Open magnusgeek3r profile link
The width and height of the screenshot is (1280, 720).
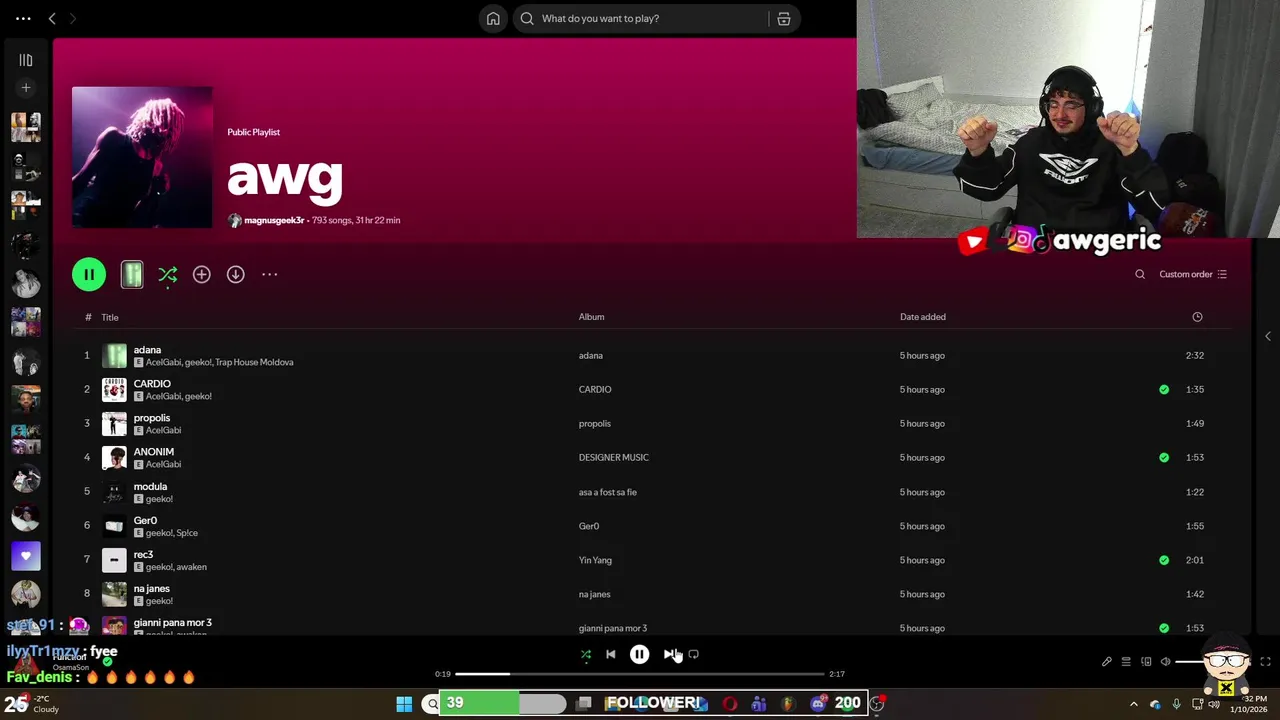pos(274,220)
